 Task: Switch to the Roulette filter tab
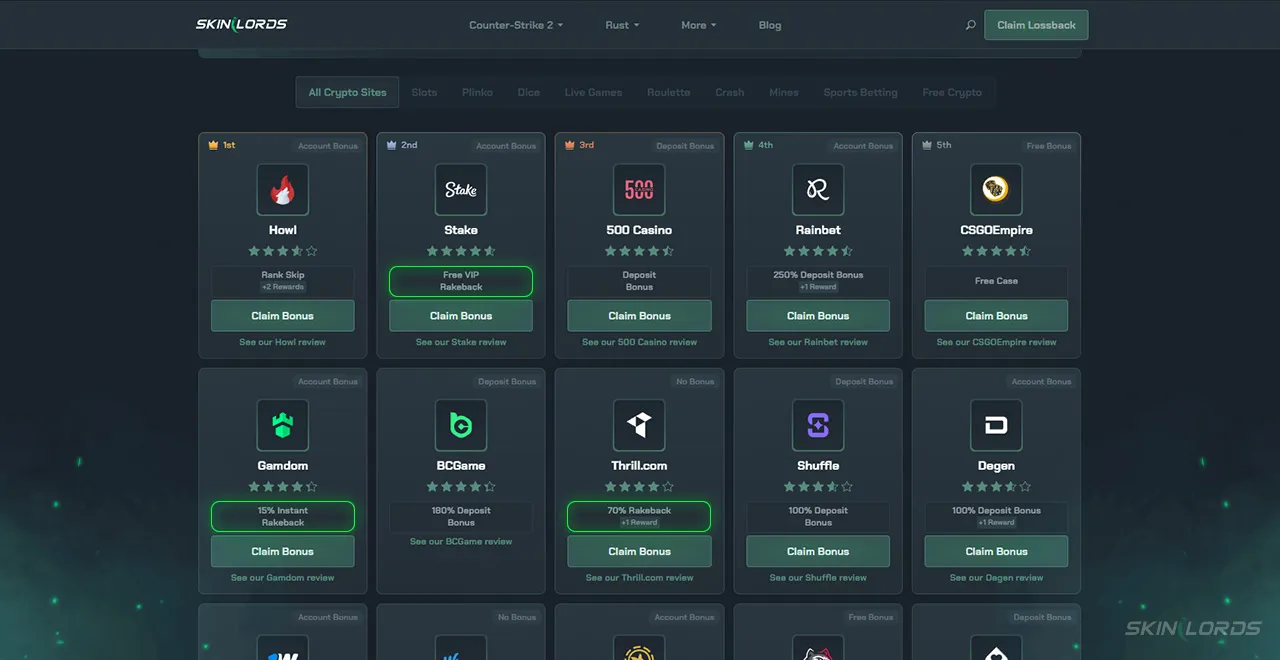pos(668,92)
